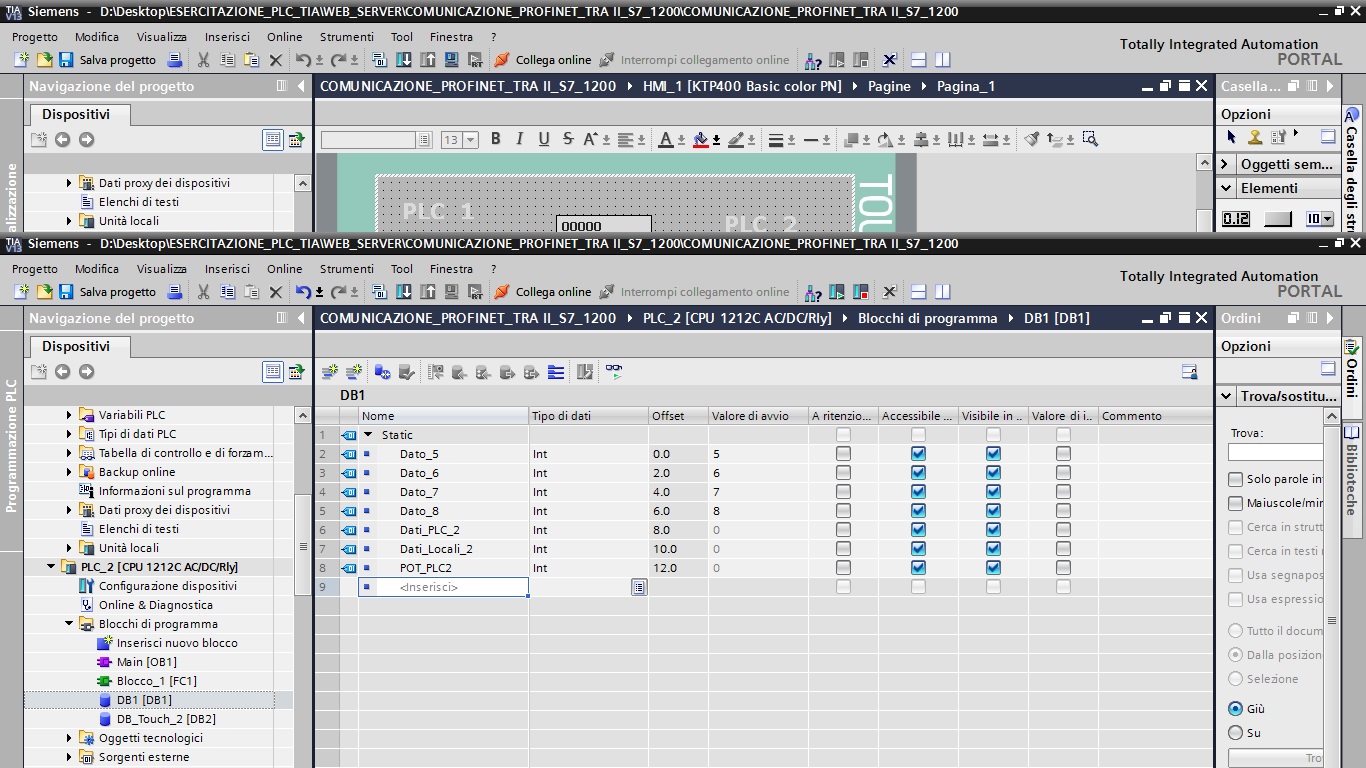Click Collega online in the lower window
Image resolution: width=1366 pixels, height=768 pixels.
coord(543,292)
